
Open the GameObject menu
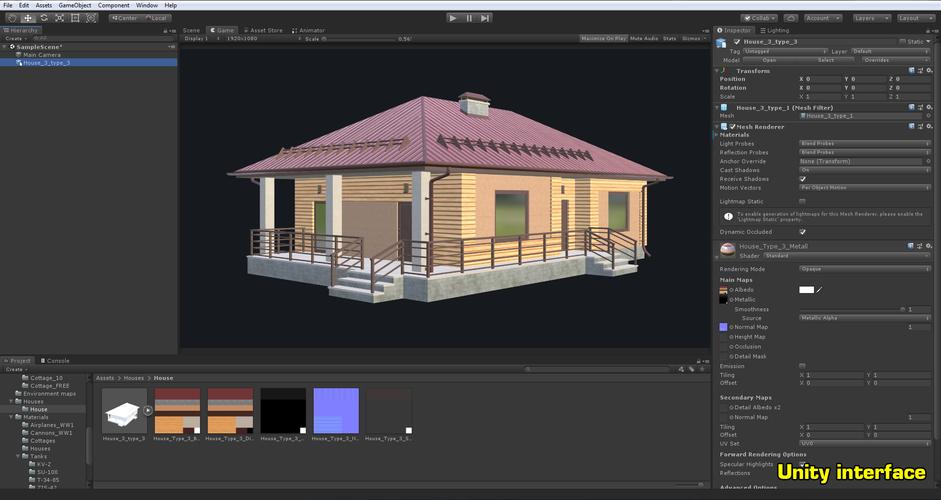tap(76, 5)
